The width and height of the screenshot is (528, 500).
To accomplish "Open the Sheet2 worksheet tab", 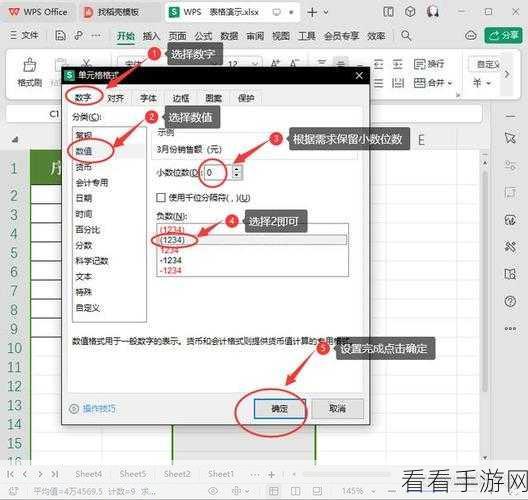I will (x=177, y=474).
